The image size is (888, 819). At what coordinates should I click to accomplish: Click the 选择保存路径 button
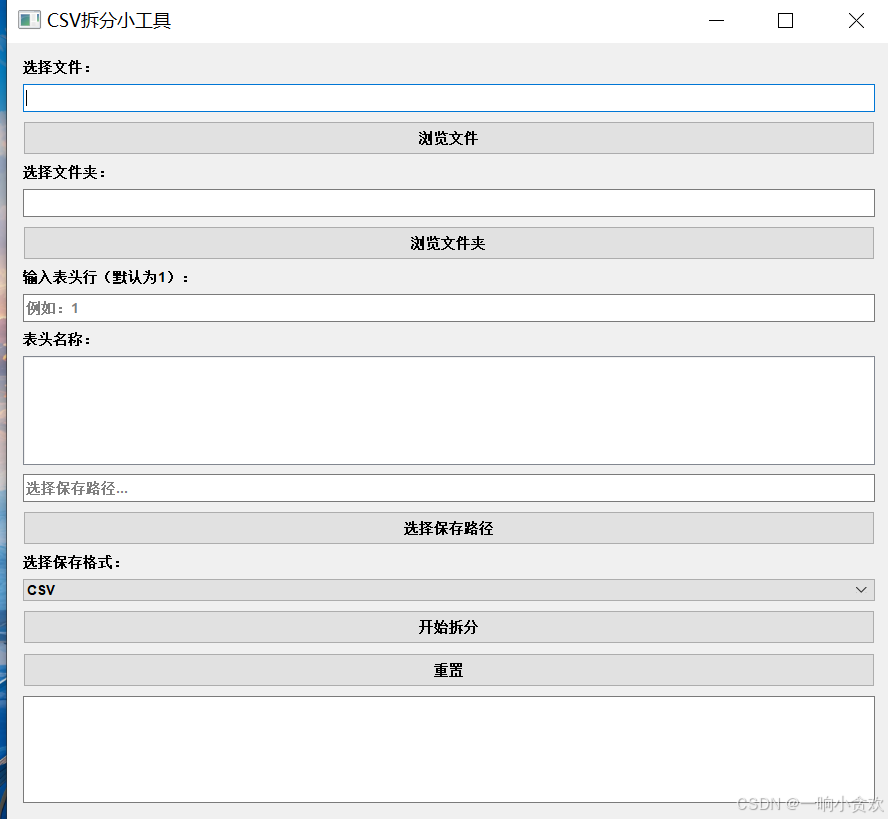[x=449, y=528]
